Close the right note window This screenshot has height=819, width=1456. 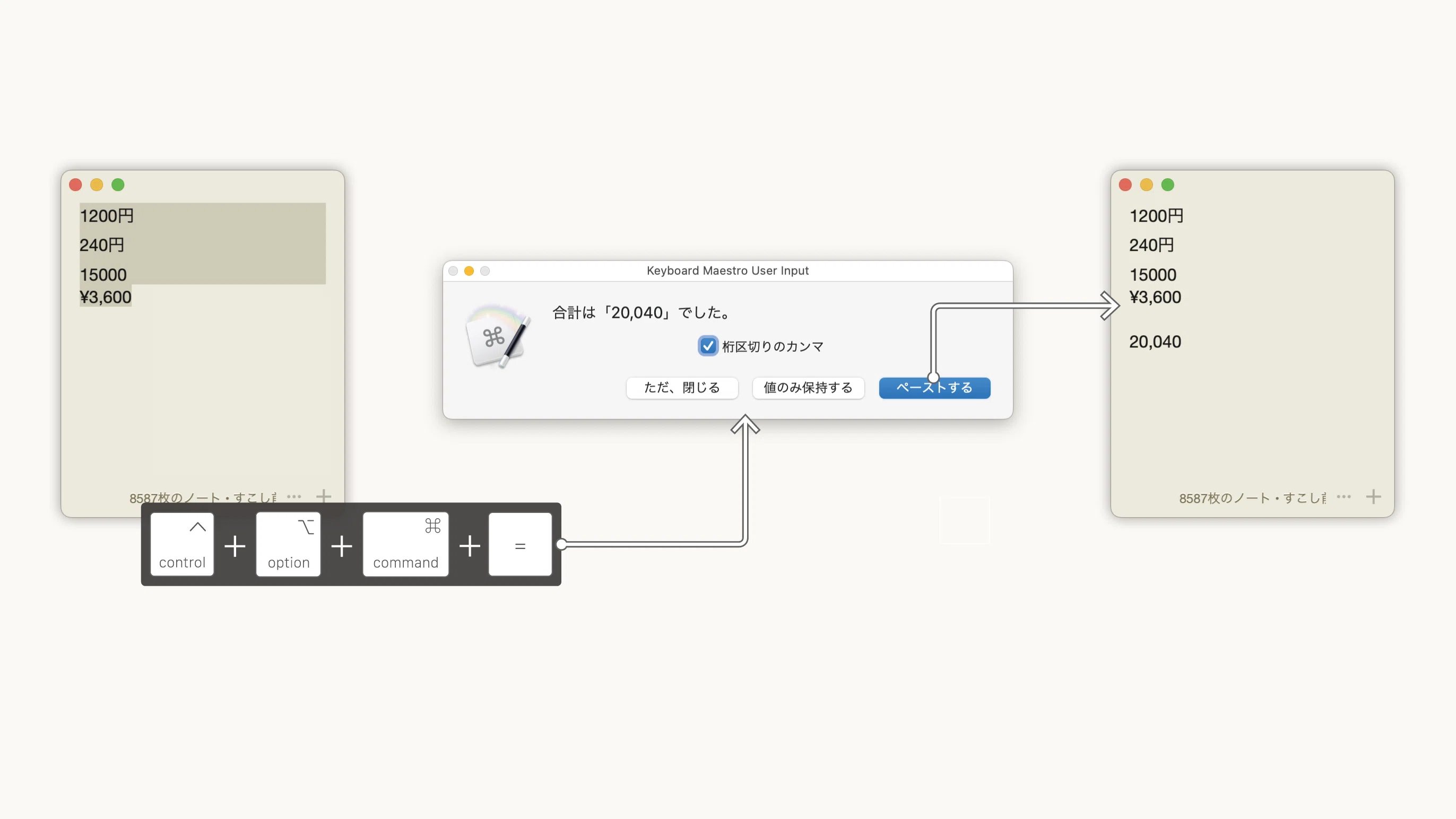(x=1125, y=185)
